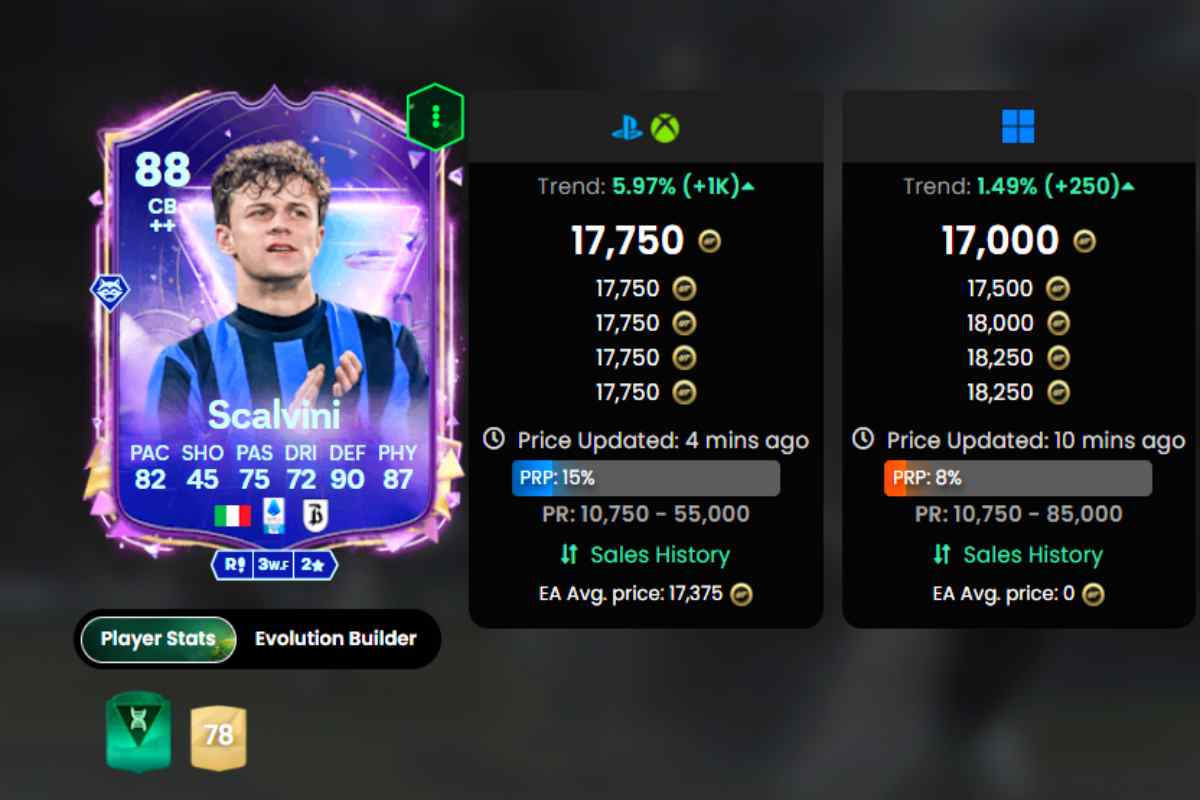Switch to the Player Stats tab
The height and width of the screenshot is (800, 1200).
158,639
